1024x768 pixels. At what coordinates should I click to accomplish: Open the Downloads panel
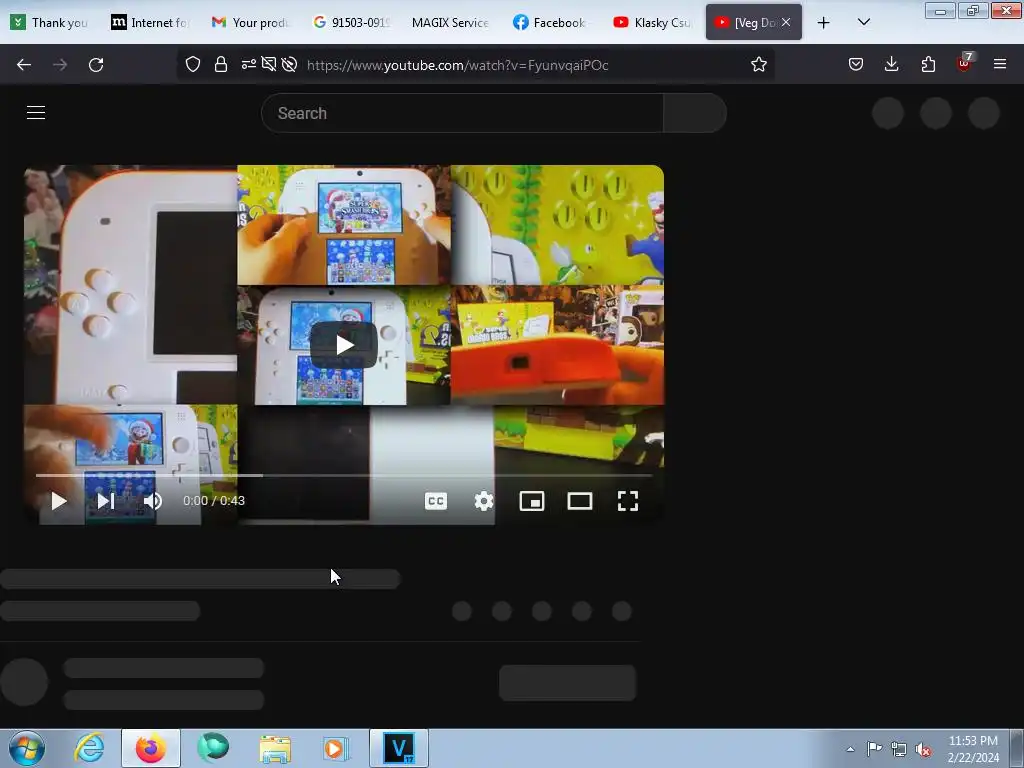click(x=891, y=64)
